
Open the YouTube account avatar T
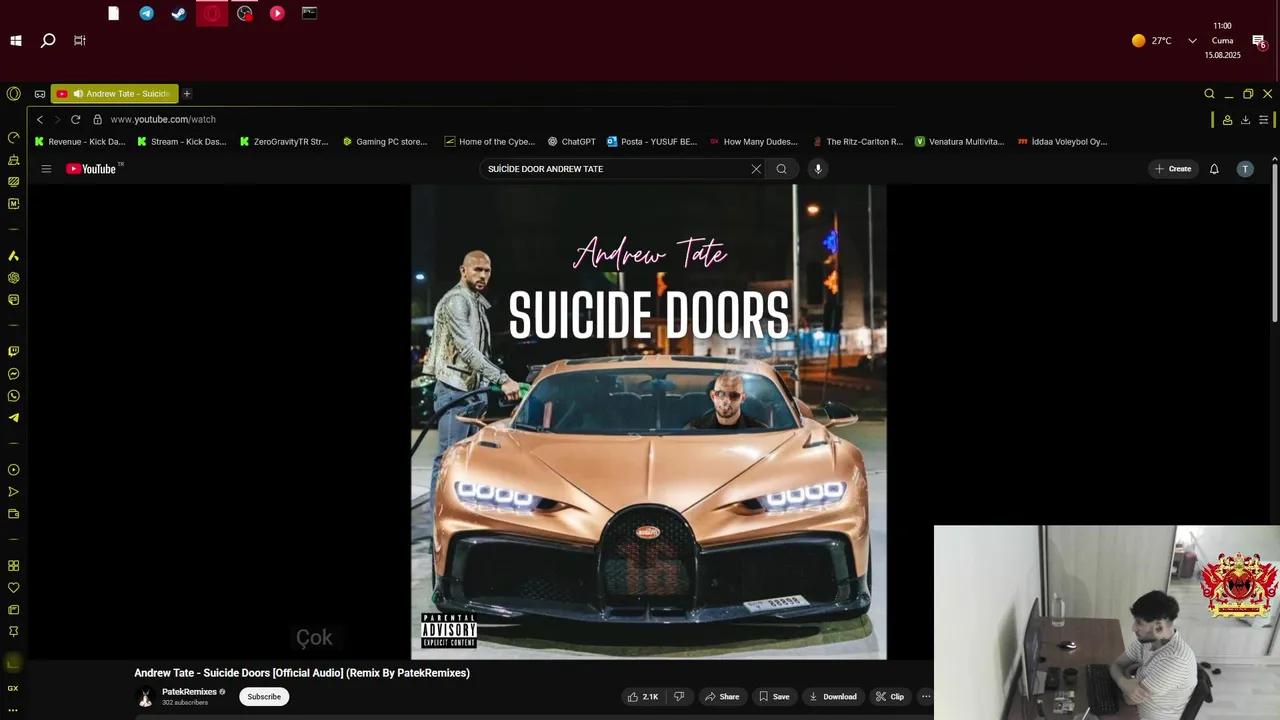[x=1245, y=169]
